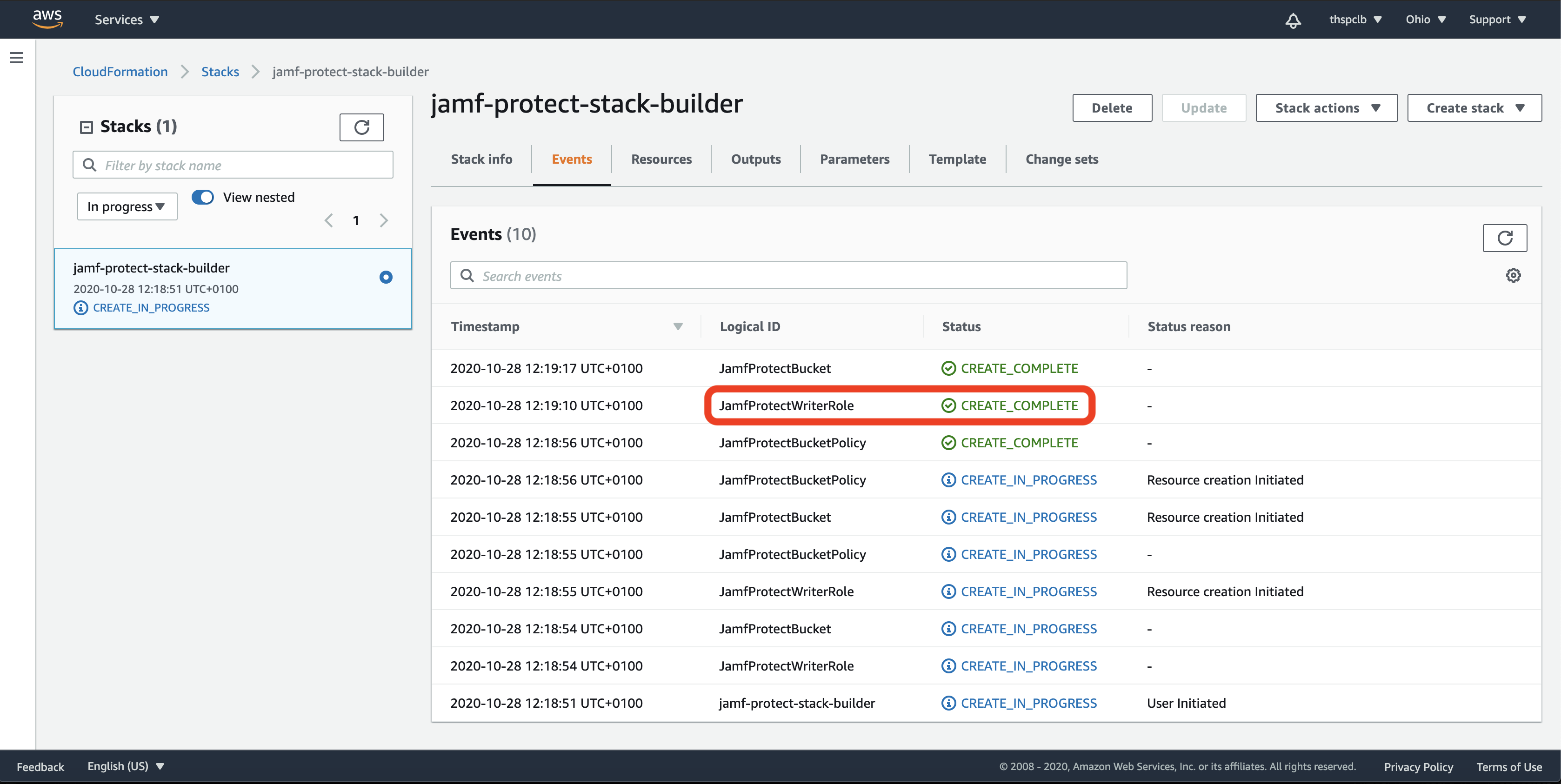Viewport: 1561px width, 784px height.
Task: Open the Stacks breadcrumb link
Action: (x=220, y=72)
